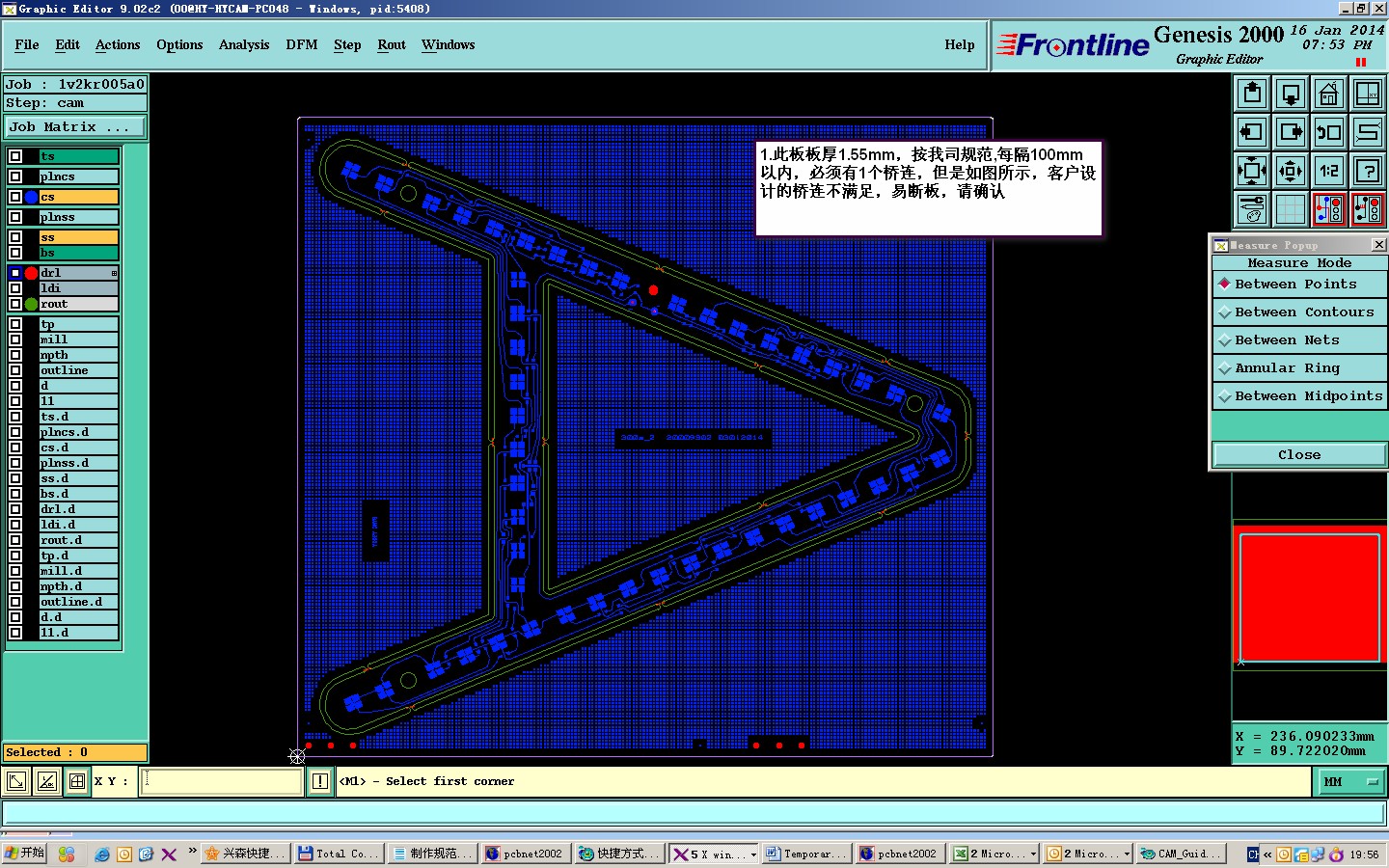Click the red color swatch of drl layer
The image size is (1389, 868).
[32, 273]
